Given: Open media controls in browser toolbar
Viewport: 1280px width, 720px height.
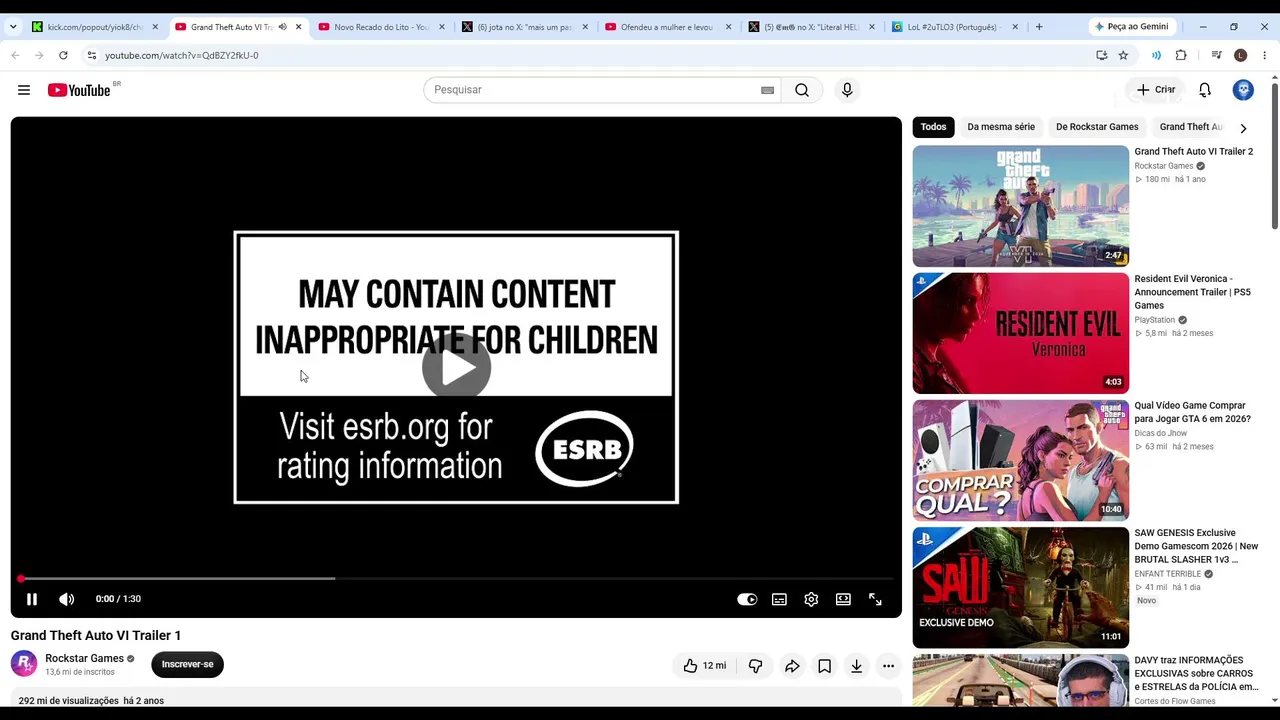Looking at the screenshot, I should pyautogui.click(x=1216, y=55).
